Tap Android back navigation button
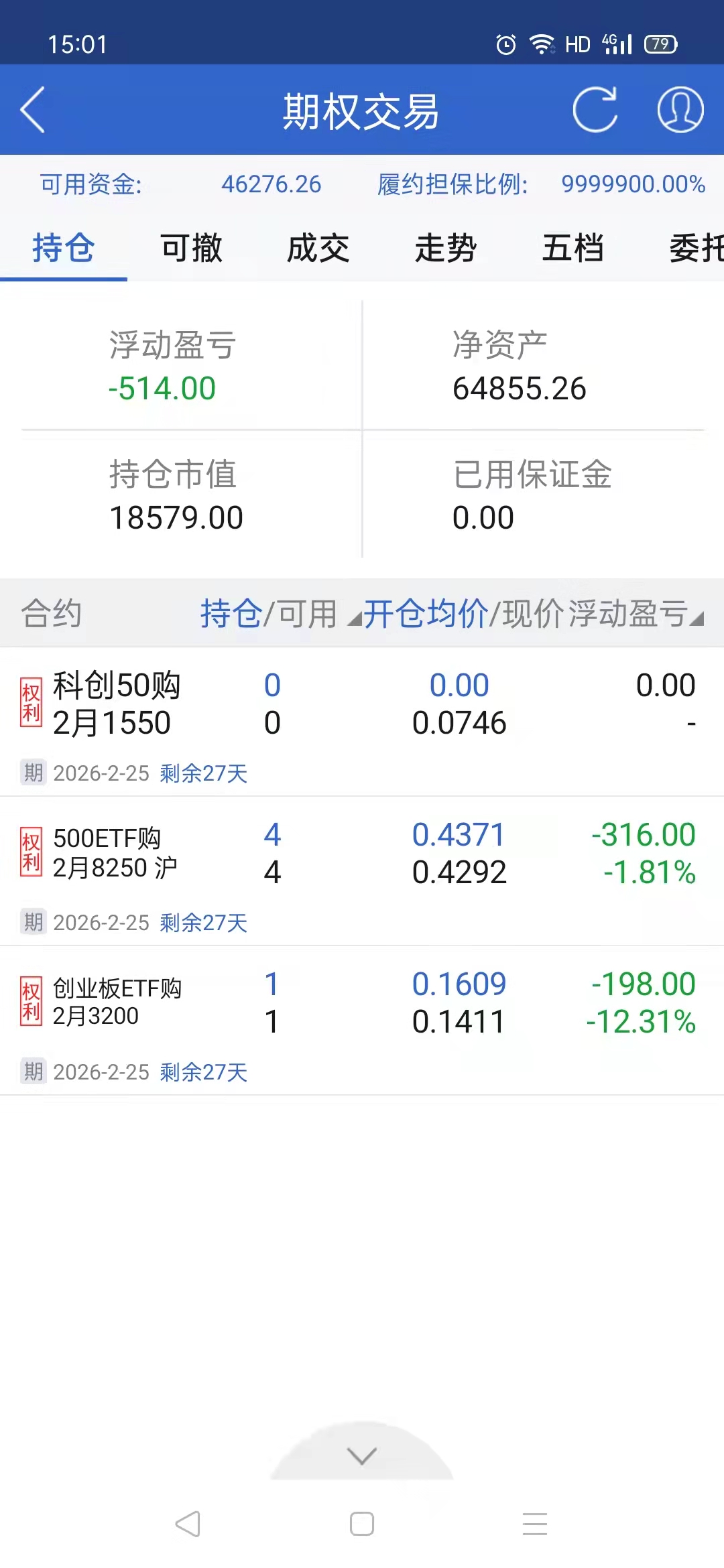The width and height of the screenshot is (724, 1568). click(188, 1524)
